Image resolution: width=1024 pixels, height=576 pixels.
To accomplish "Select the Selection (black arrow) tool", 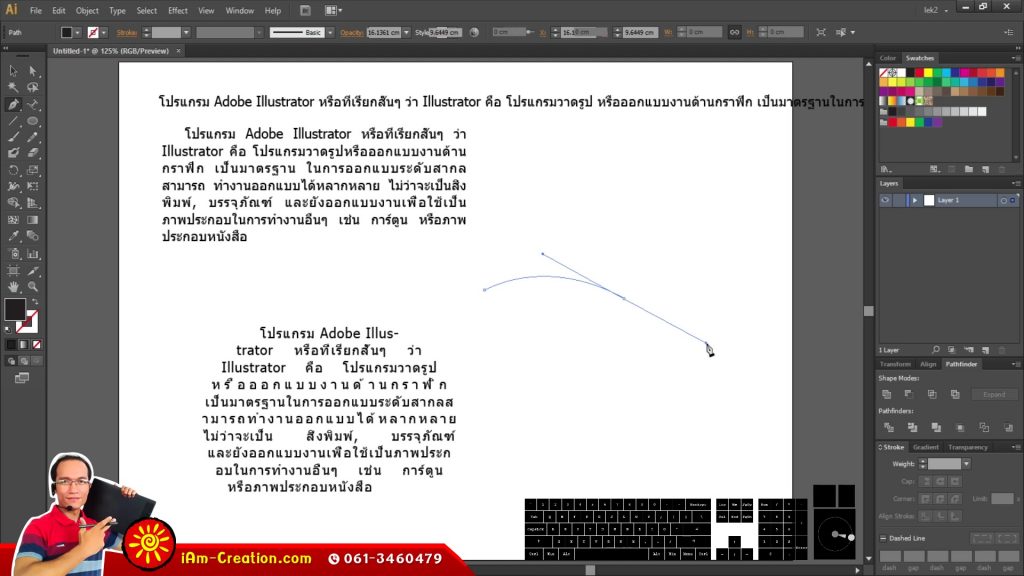I will 13,71.
